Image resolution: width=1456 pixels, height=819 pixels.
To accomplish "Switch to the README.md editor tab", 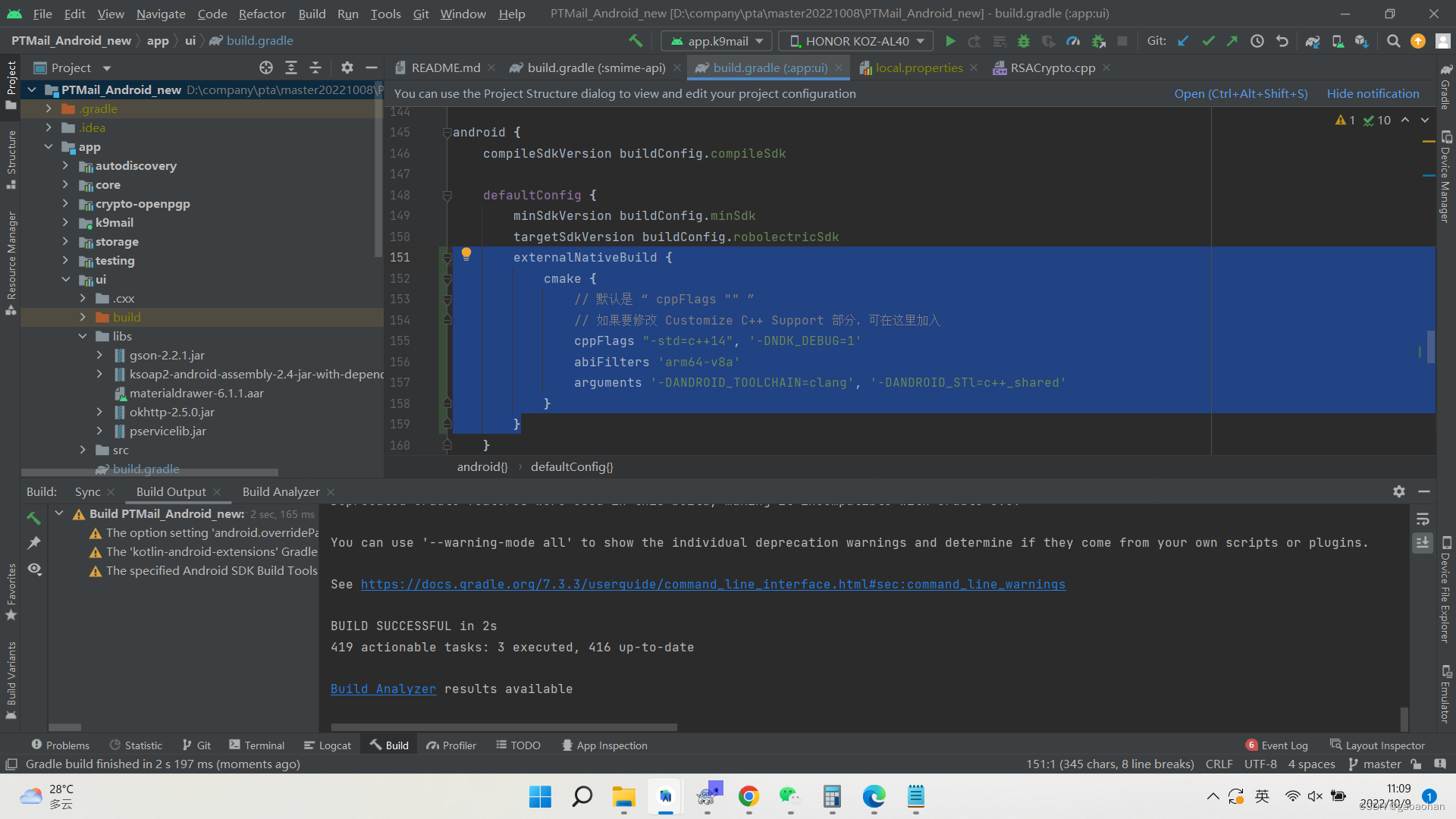I will [444, 67].
